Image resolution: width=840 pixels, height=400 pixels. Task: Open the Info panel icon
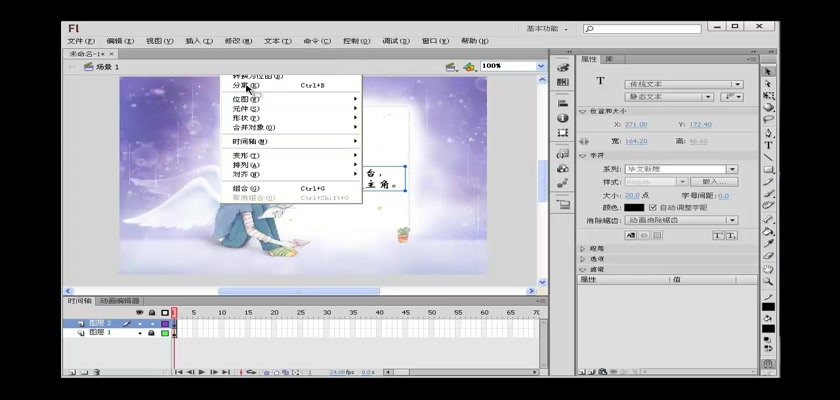point(562,118)
